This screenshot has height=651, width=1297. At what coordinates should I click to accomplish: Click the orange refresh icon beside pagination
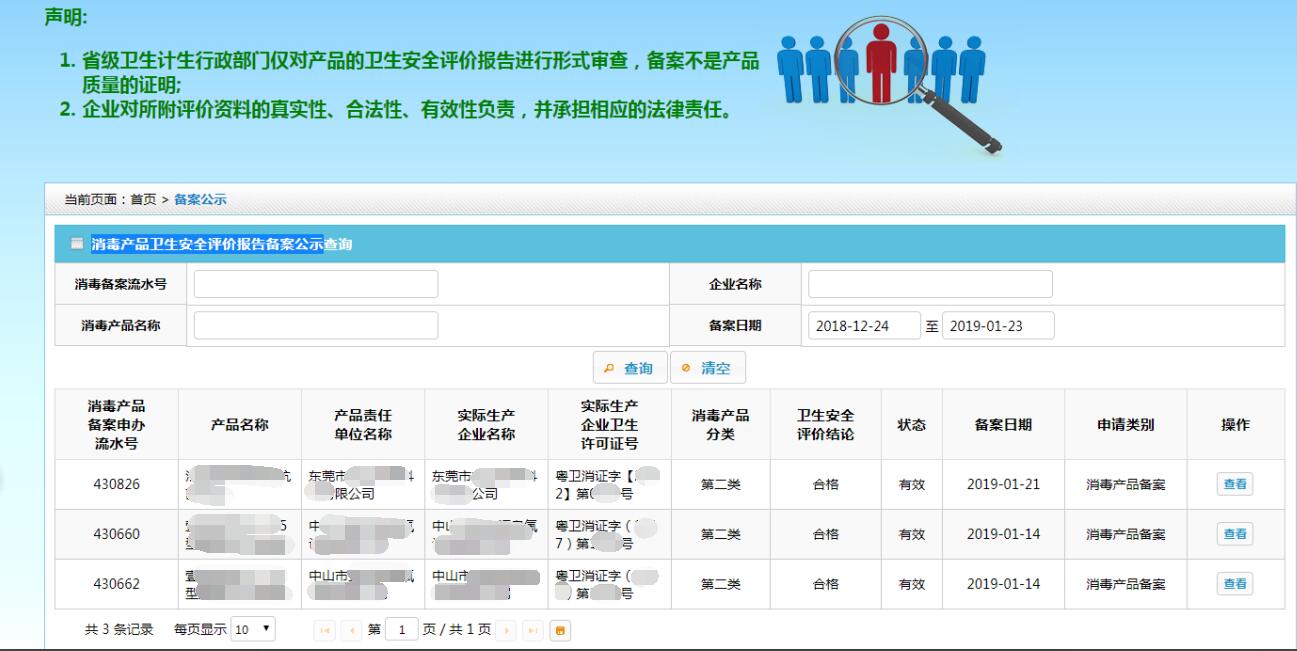560,630
